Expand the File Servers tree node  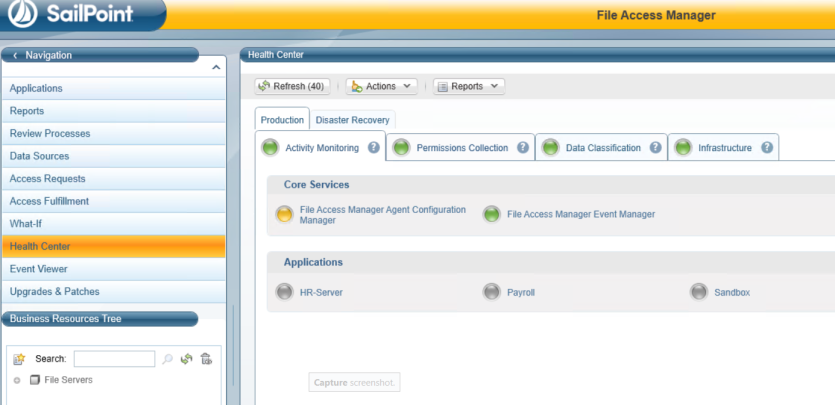(17, 380)
